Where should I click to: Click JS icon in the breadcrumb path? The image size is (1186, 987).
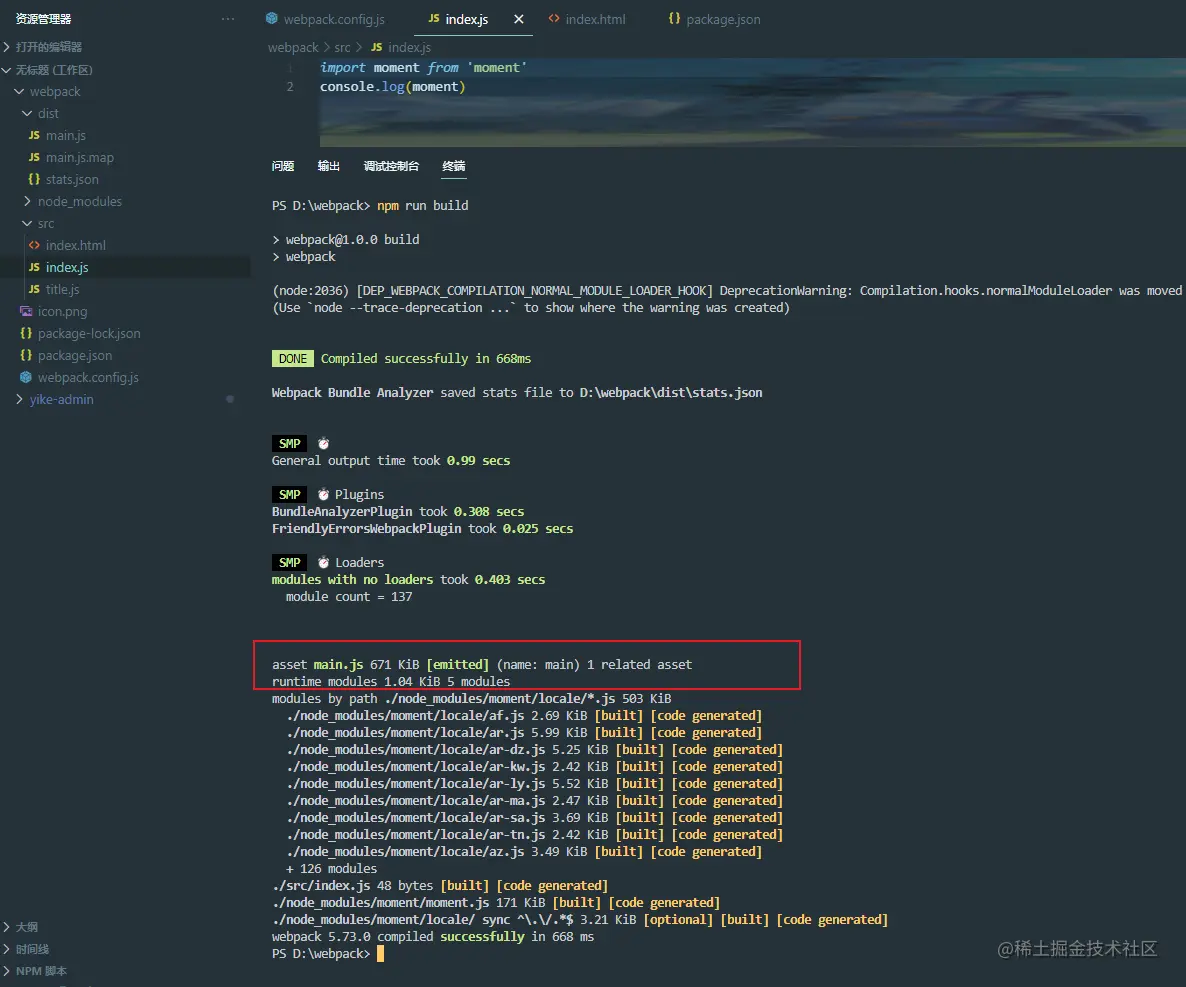[x=377, y=47]
